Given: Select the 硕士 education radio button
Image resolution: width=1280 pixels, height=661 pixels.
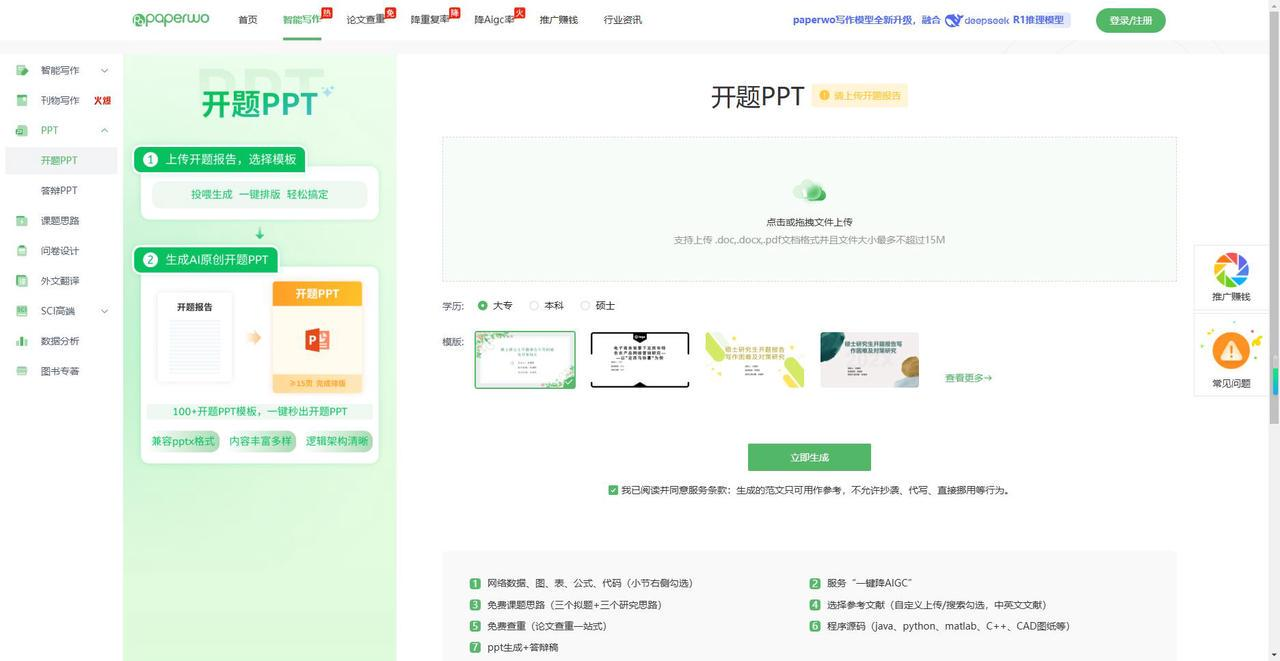Looking at the screenshot, I should tap(586, 306).
